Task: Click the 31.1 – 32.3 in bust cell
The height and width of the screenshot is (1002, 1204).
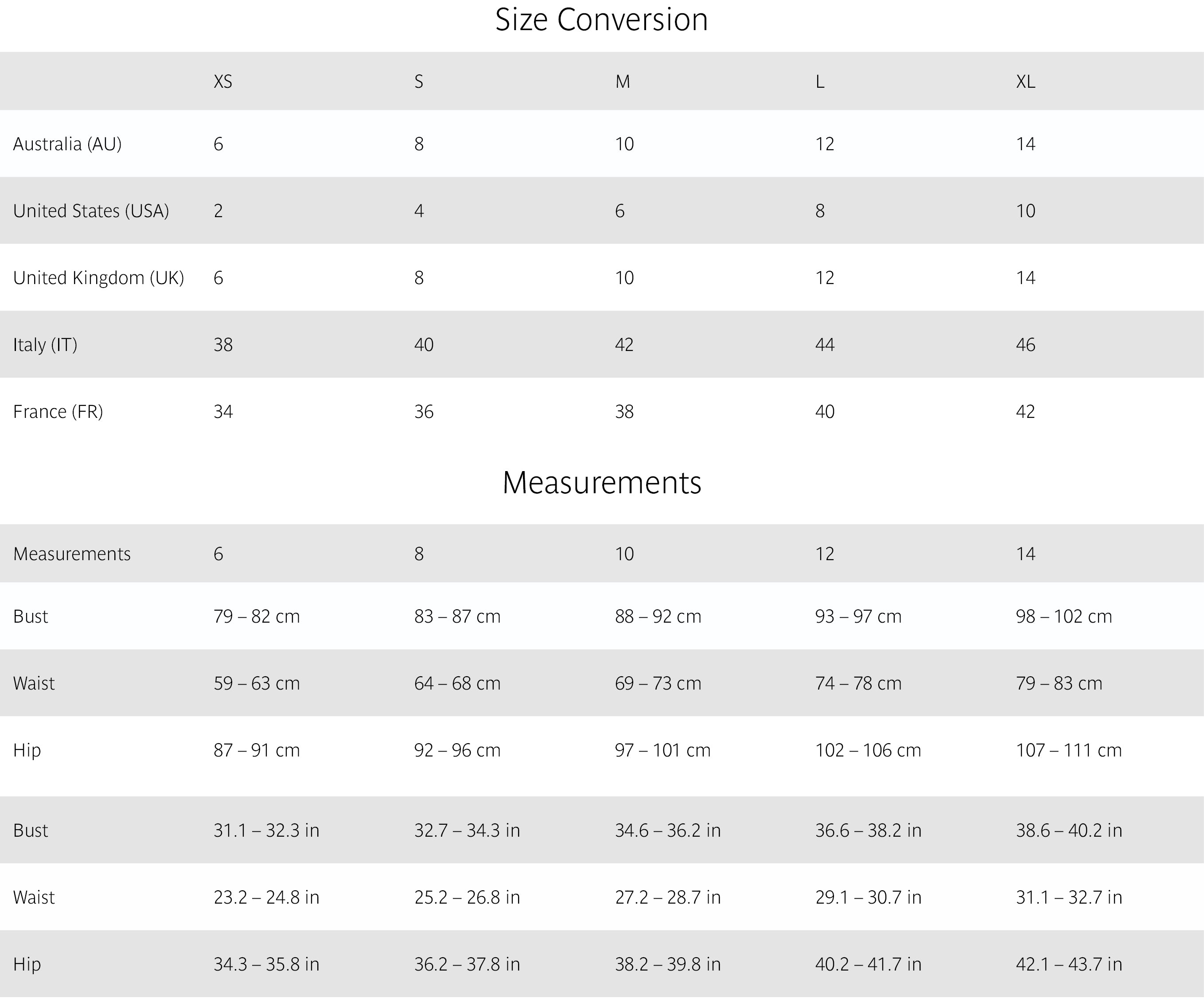Action: tap(266, 830)
